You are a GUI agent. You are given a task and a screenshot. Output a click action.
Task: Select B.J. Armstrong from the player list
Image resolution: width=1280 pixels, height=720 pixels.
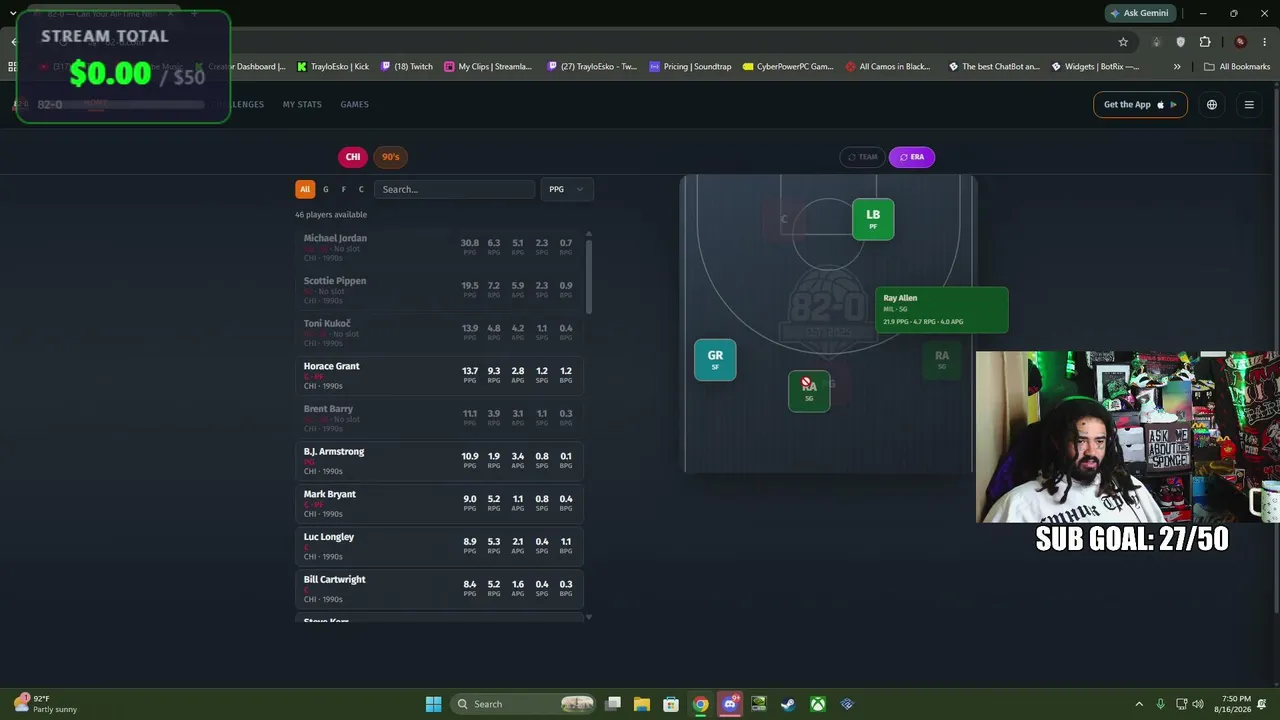[439, 461]
